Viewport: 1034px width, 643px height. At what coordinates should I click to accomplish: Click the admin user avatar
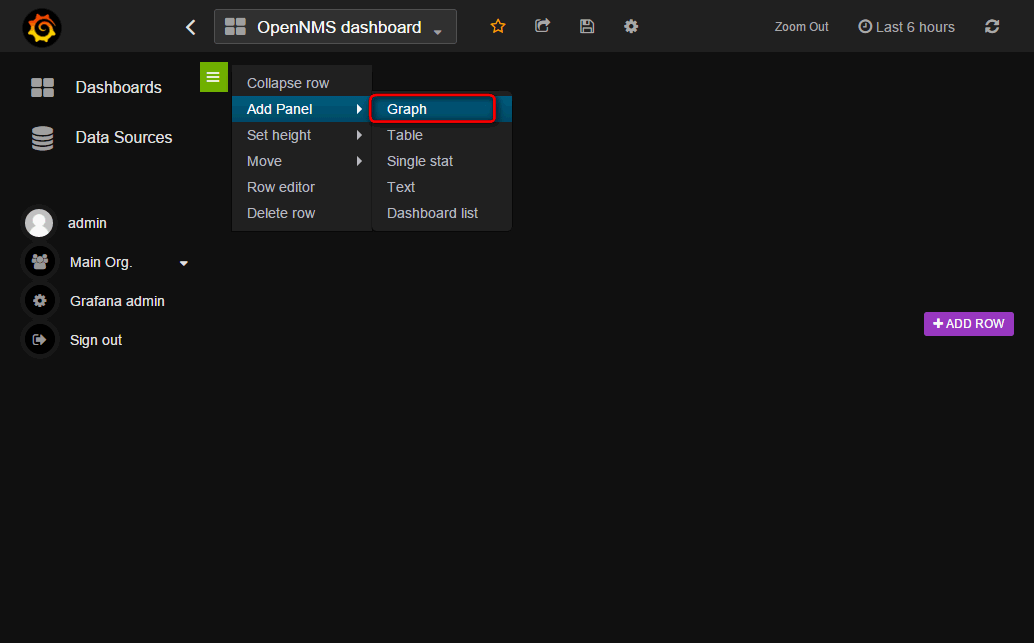pyautogui.click(x=39, y=223)
